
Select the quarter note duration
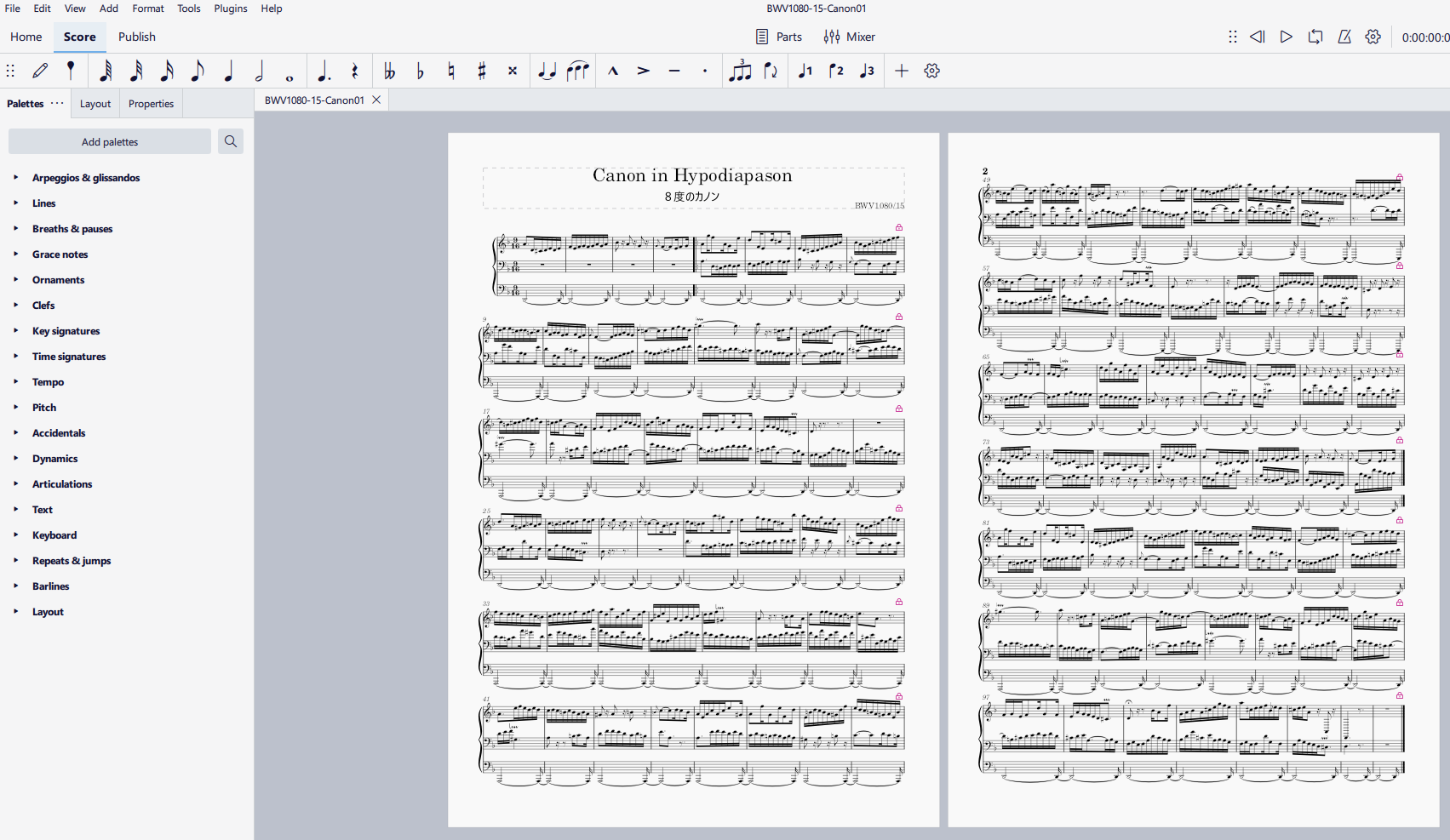coord(228,71)
